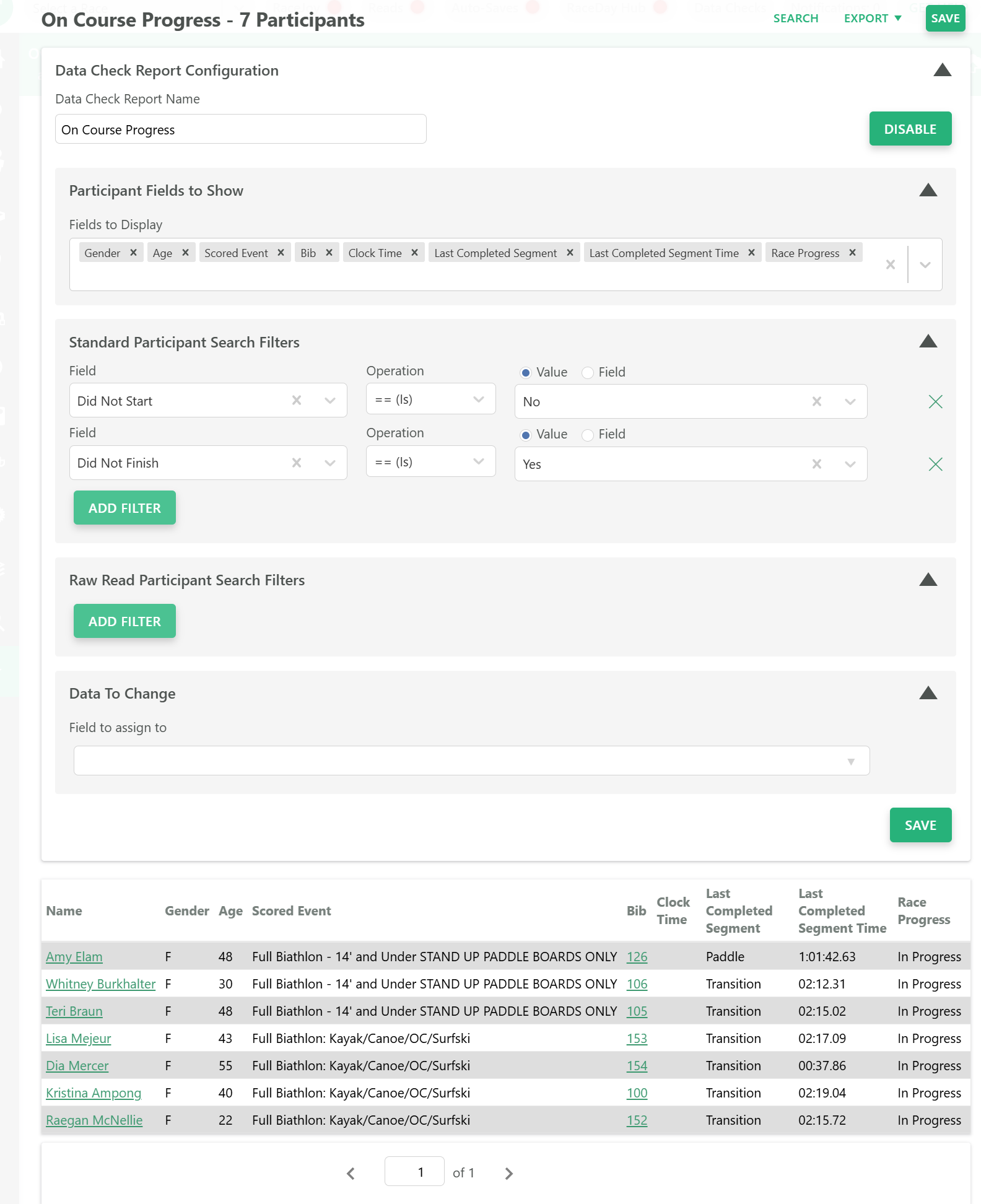
Task: Open the Field to assign to dropdown
Action: [471, 761]
